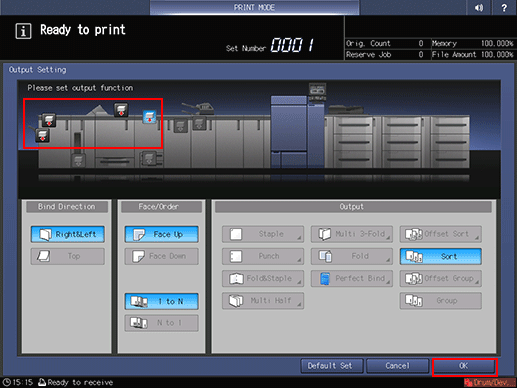Image resolution: width=517 pixels, height=388 pixels.
Task: Click the Memory 100.000% readout
Action: pyautogui.click(x=473, y=44)
